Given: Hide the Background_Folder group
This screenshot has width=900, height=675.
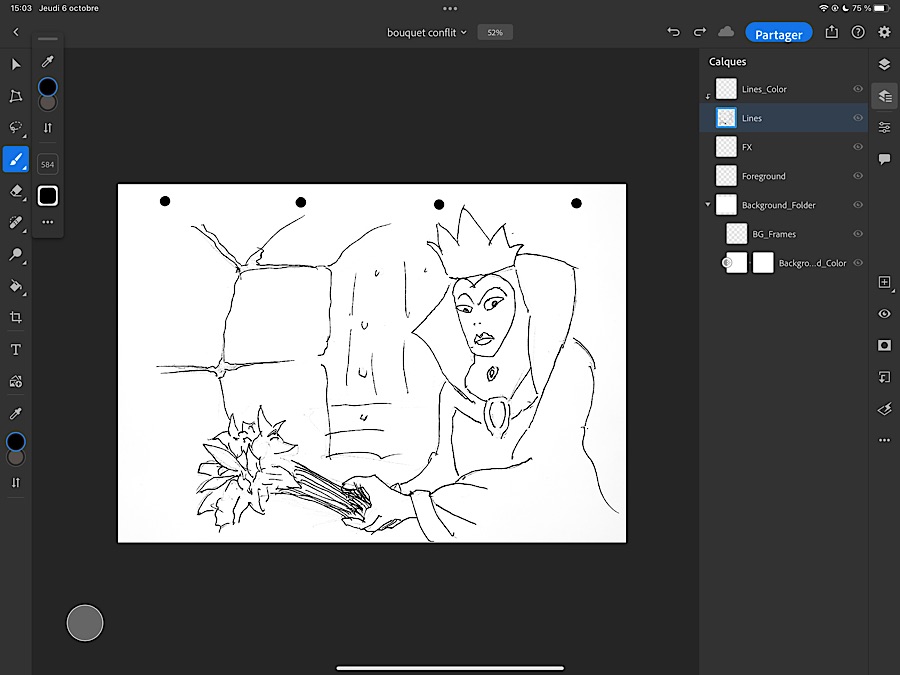Looking at the screenshot, I should click(x=858, y=205).
